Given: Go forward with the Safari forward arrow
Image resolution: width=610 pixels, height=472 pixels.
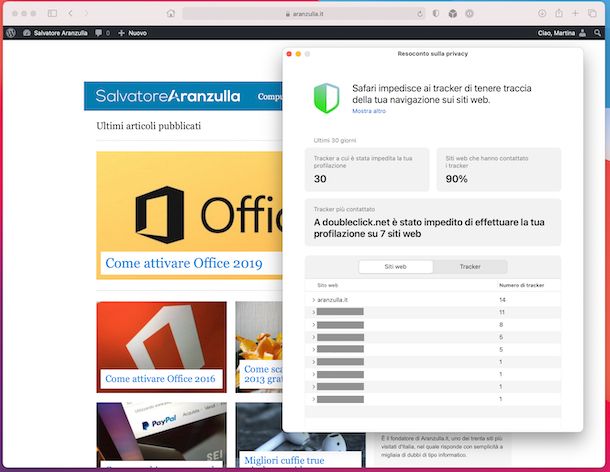Looking at the screenshot, I should (86, 13).
